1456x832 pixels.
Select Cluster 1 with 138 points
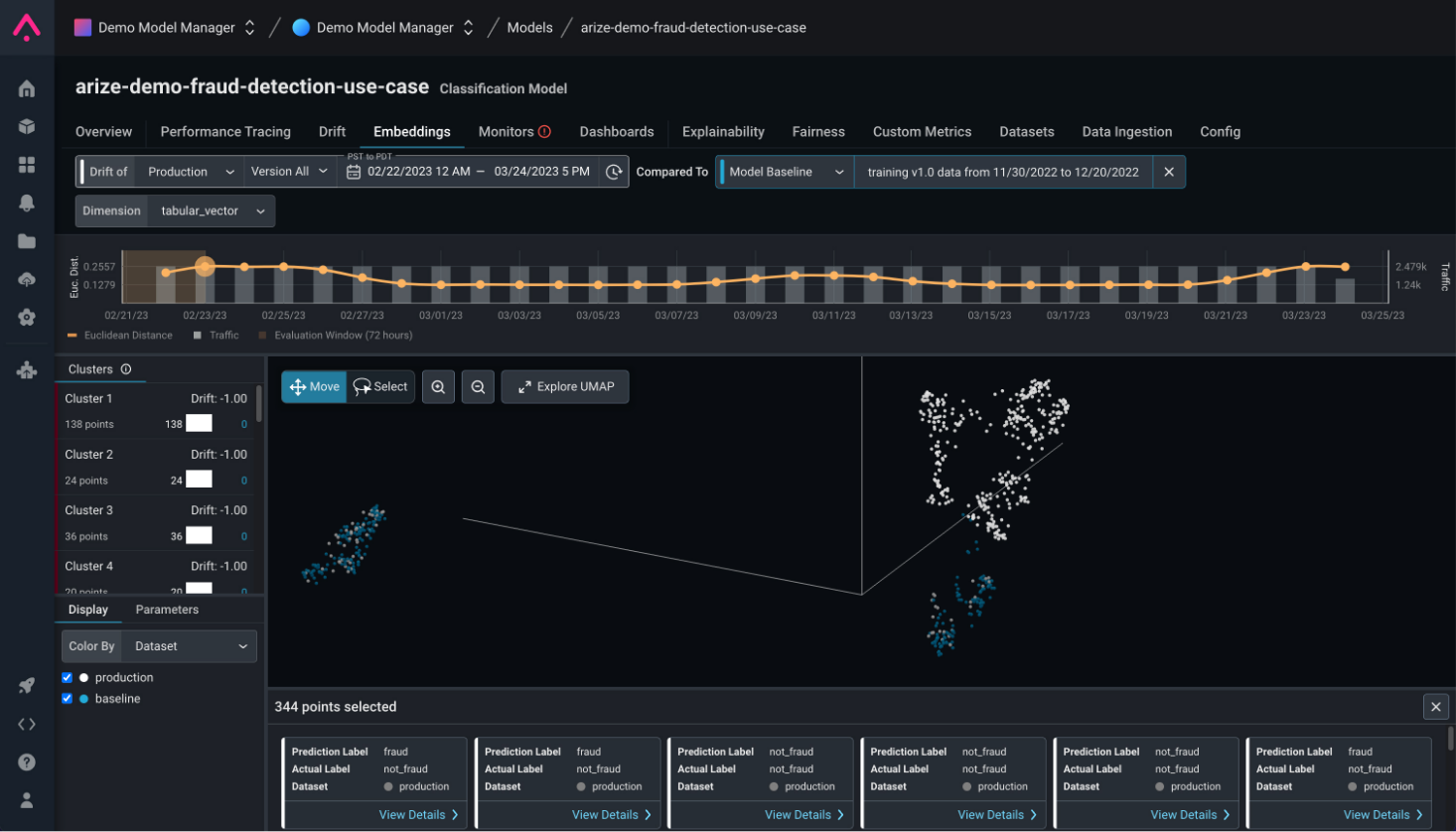pyautogui.click(x=156, y=411)
